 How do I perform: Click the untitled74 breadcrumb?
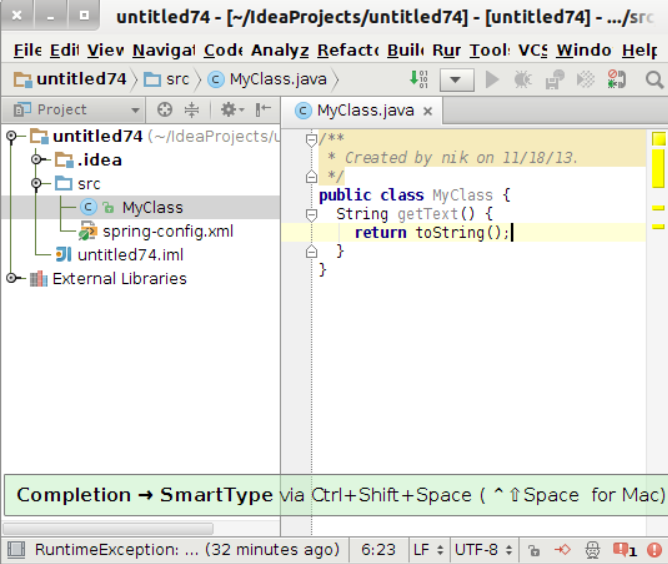pyautogui.click(x=70, y=80)
